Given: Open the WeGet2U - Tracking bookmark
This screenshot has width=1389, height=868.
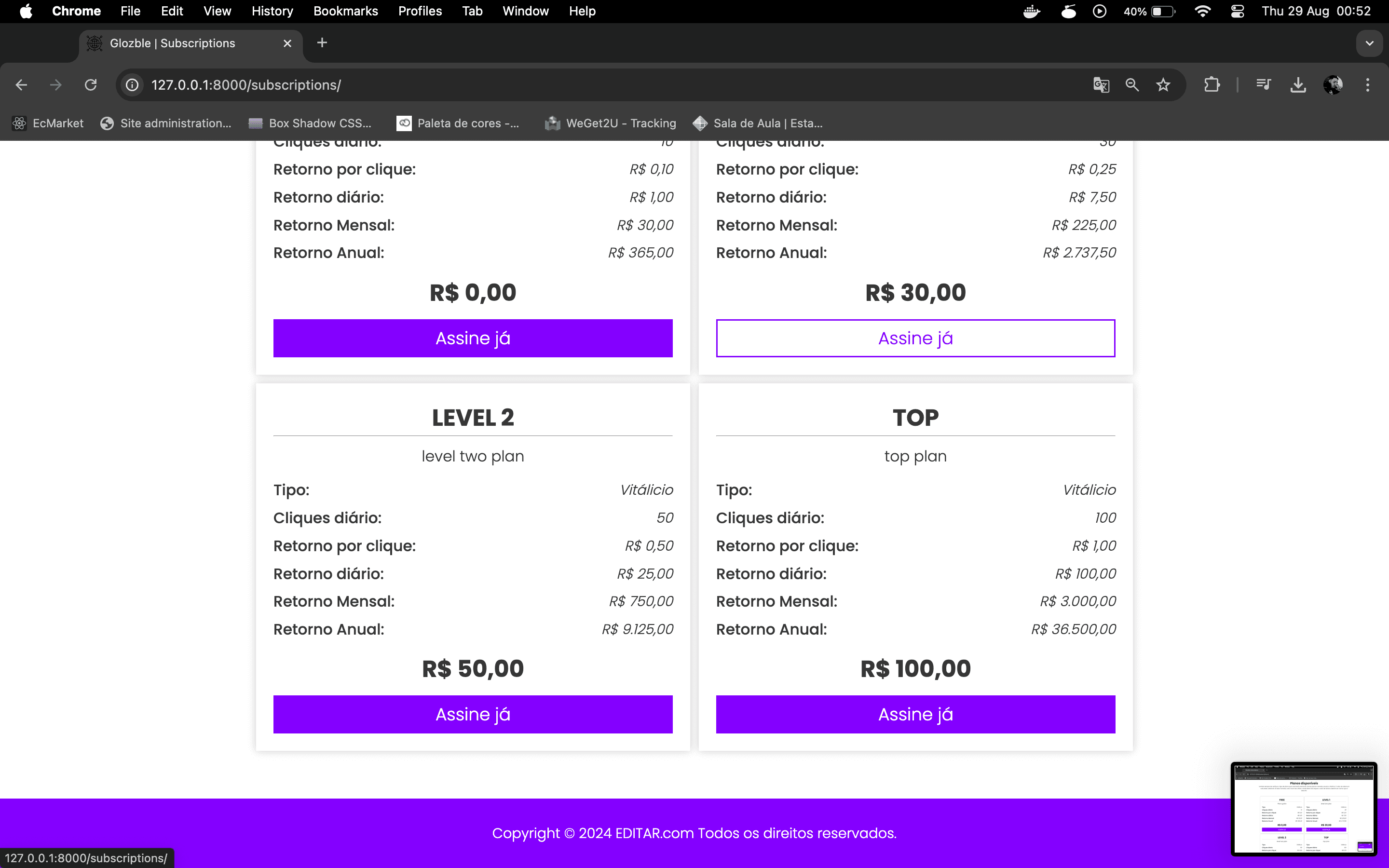Looking at the screenshot, I should point(611,123).
